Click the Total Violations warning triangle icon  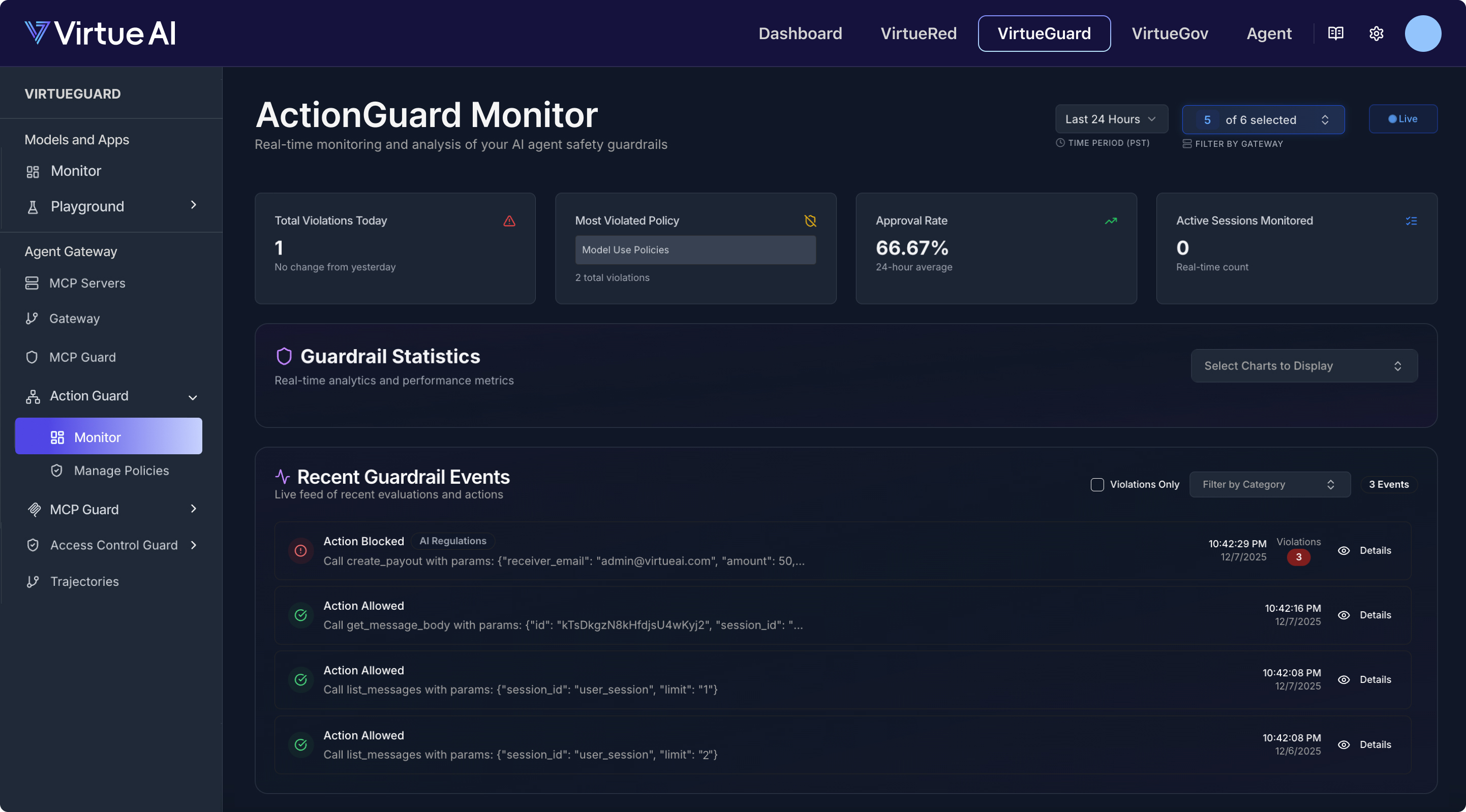509,221
